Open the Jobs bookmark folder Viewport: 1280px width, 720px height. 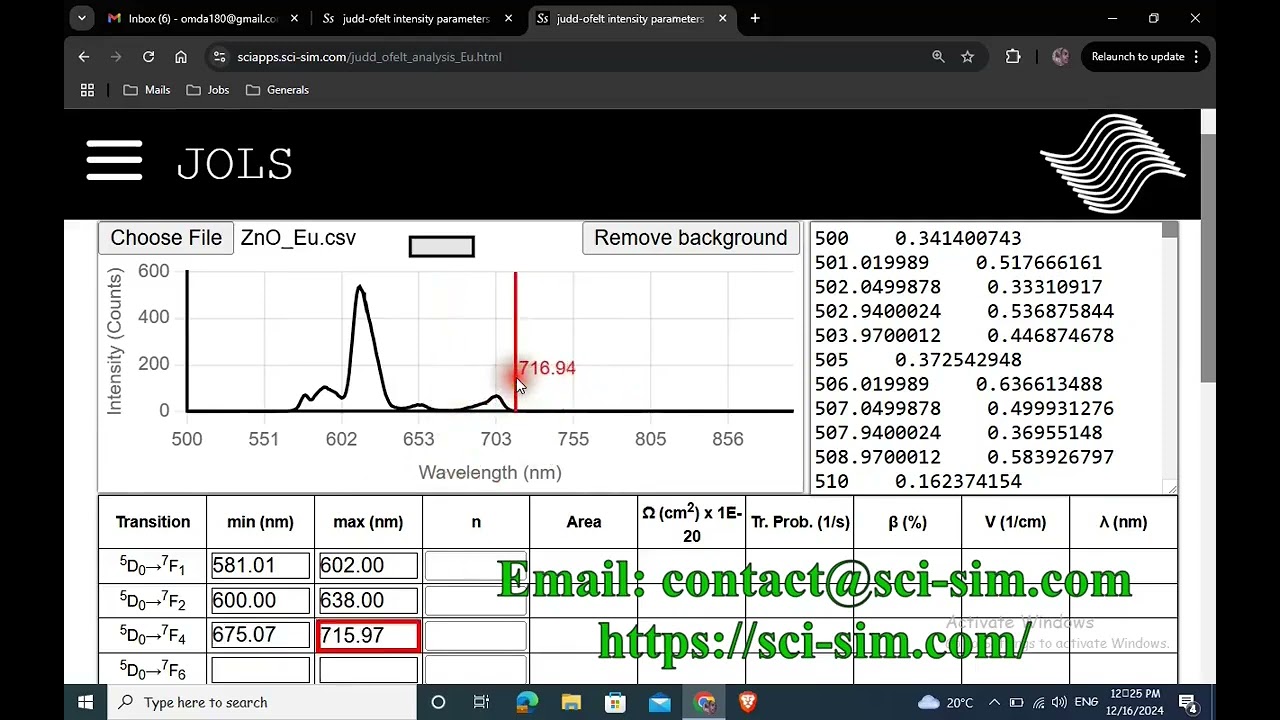coord(208,90)
